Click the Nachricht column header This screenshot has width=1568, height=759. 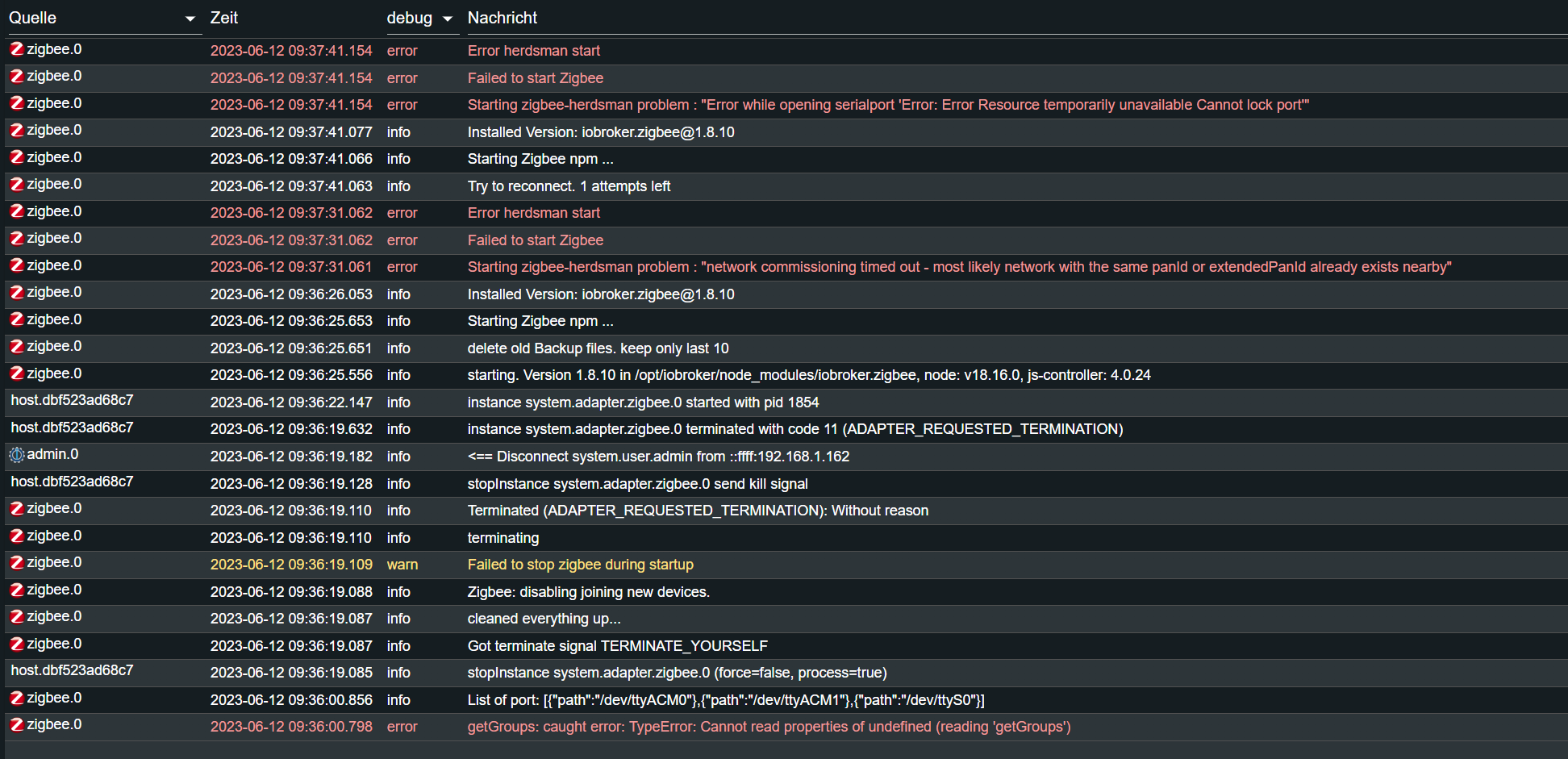click(x=502, y=18)
